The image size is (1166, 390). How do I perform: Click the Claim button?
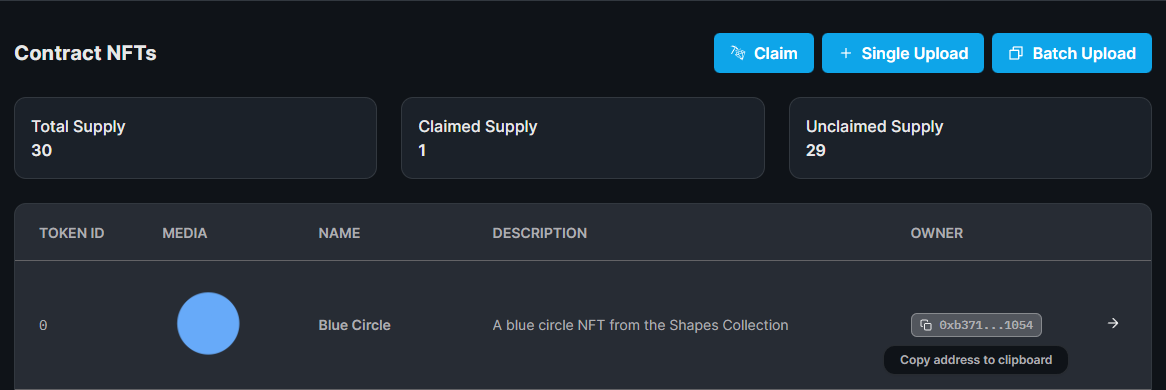click(764, 53)
